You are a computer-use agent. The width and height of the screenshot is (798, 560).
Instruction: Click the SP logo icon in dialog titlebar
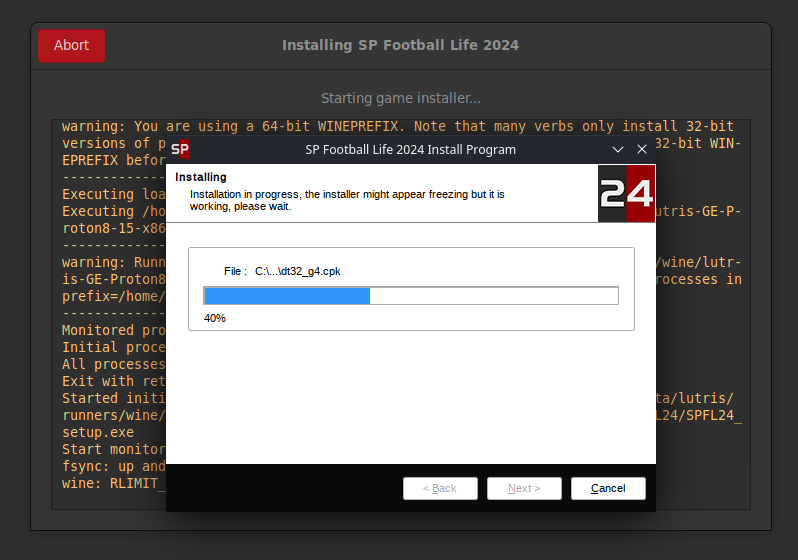click(180, 149)
